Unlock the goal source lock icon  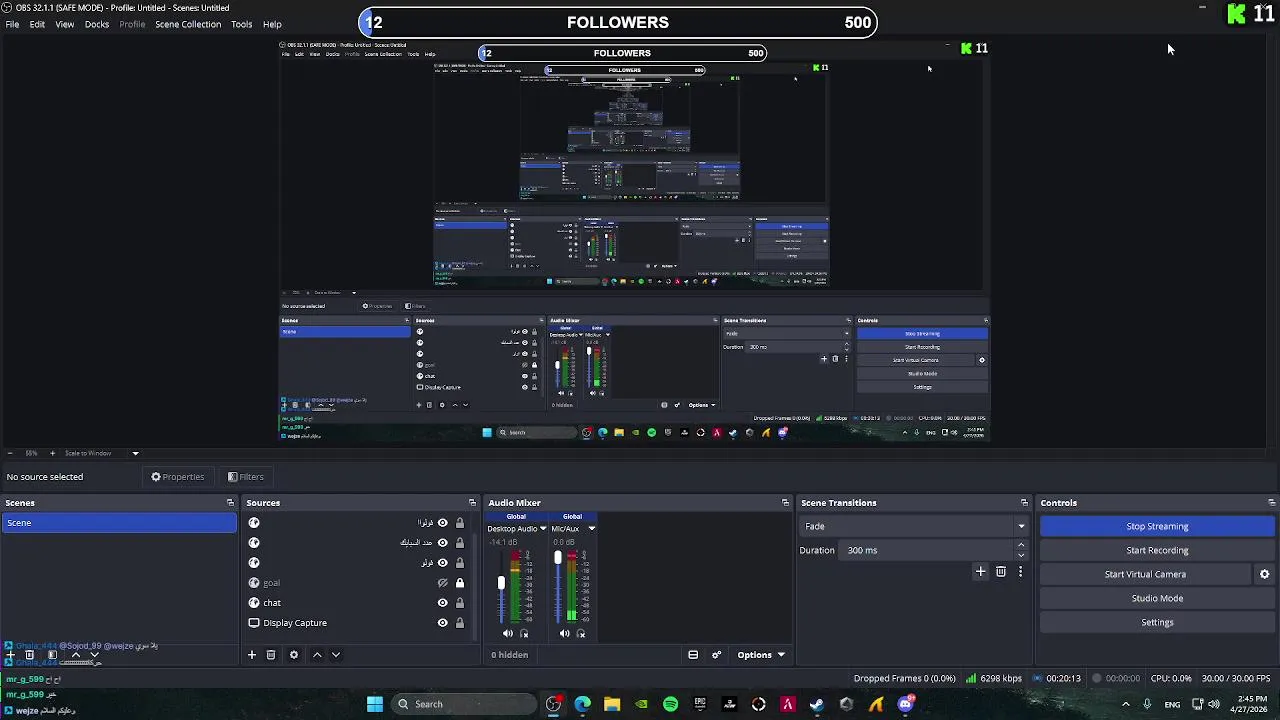point(460,583)
